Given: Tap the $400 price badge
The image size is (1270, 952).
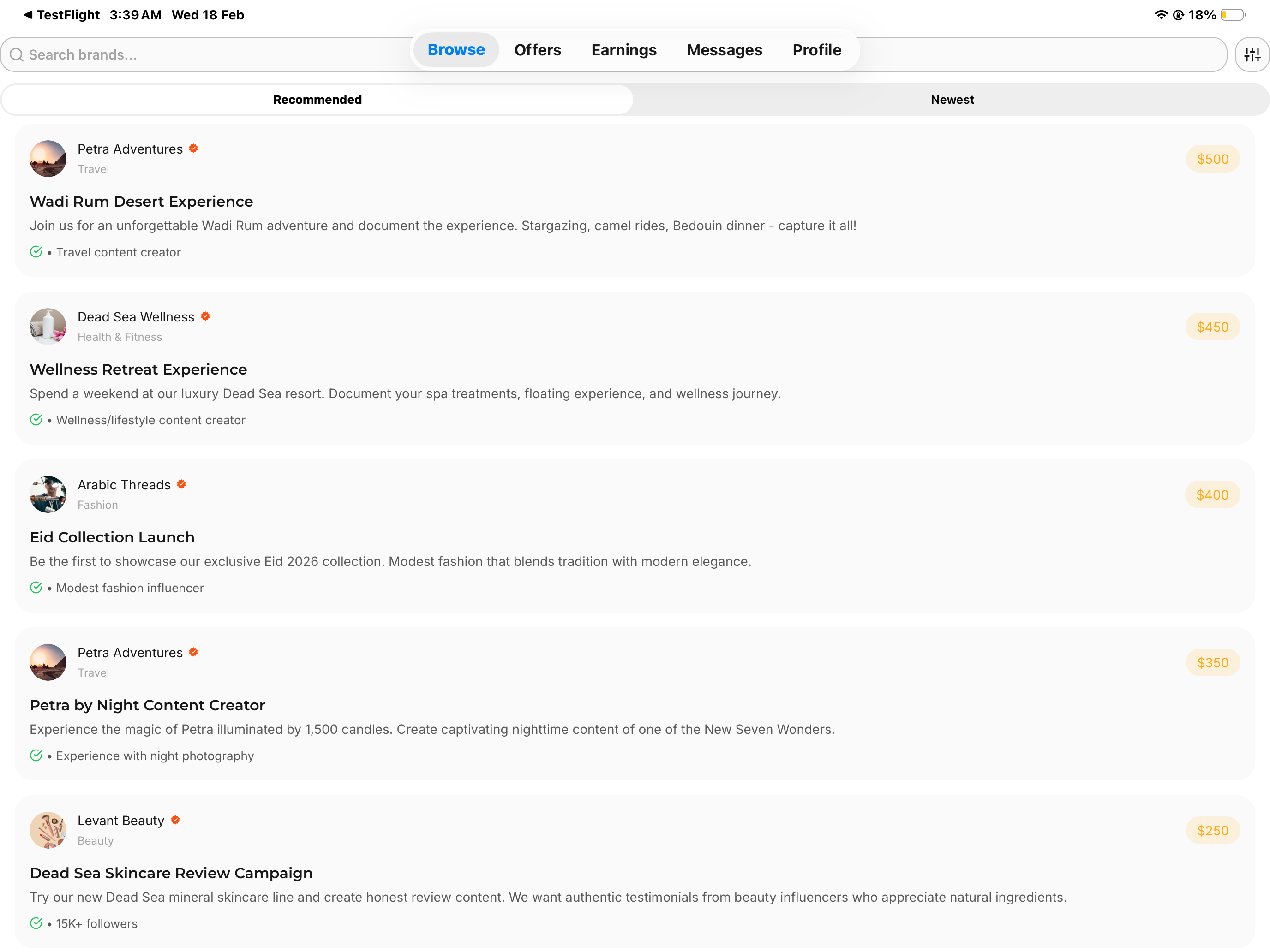Looking at the screenshot, I should 1212,494.
